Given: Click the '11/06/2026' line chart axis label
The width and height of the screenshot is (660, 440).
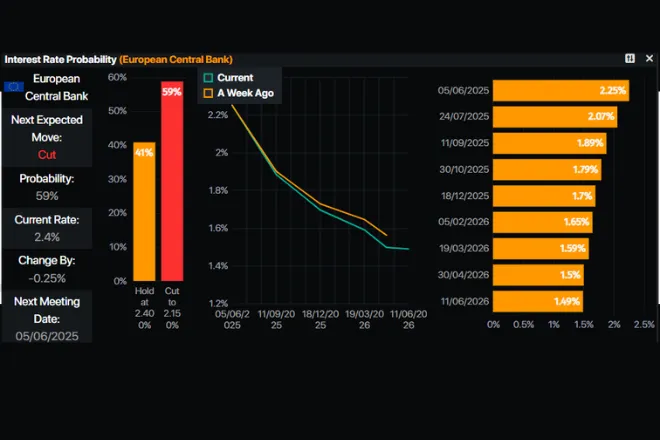Looking at the screenshot, I should (x=408, y=320).
